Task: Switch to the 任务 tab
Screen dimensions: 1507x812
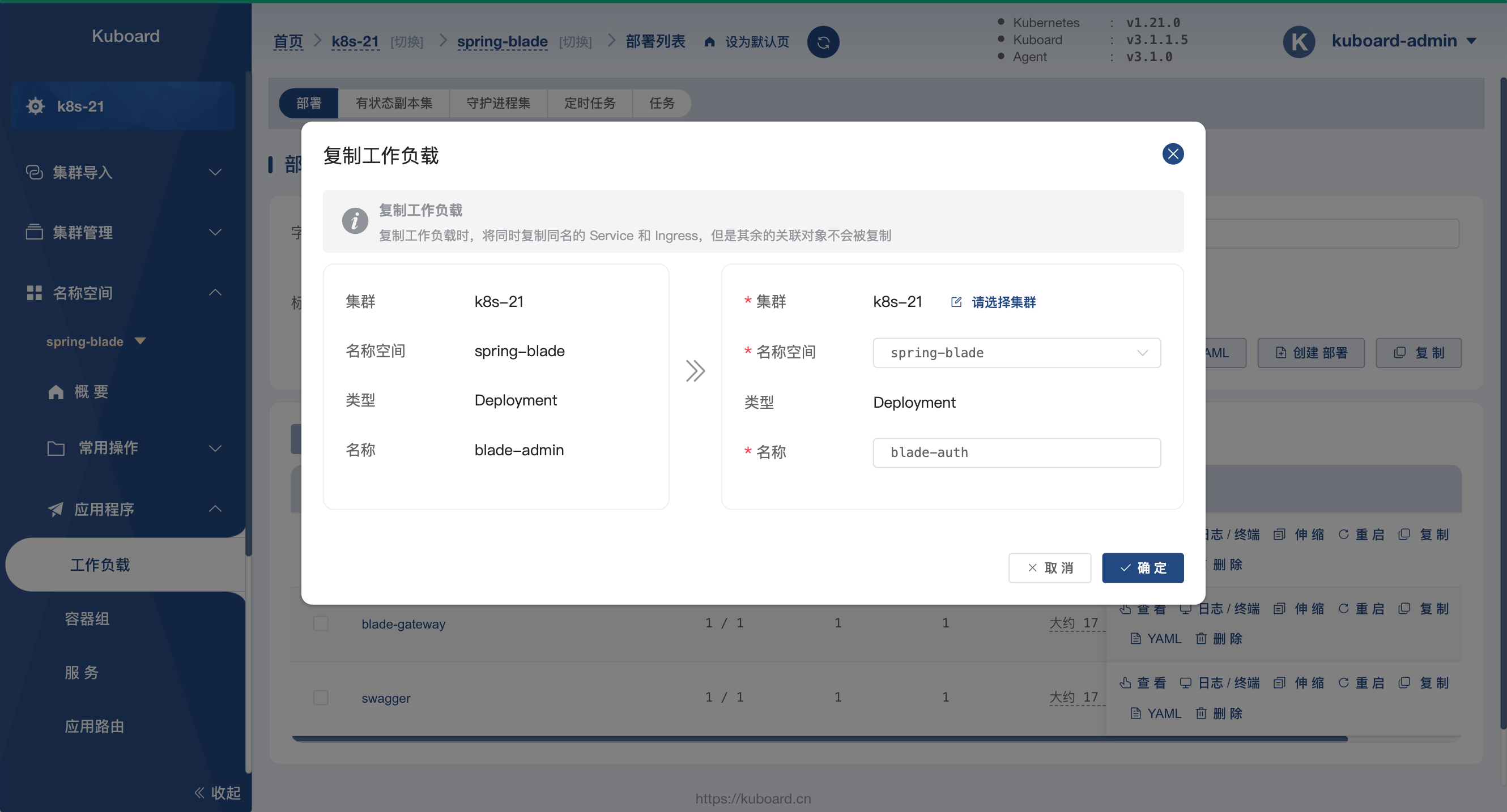Action: click(662, 103)
